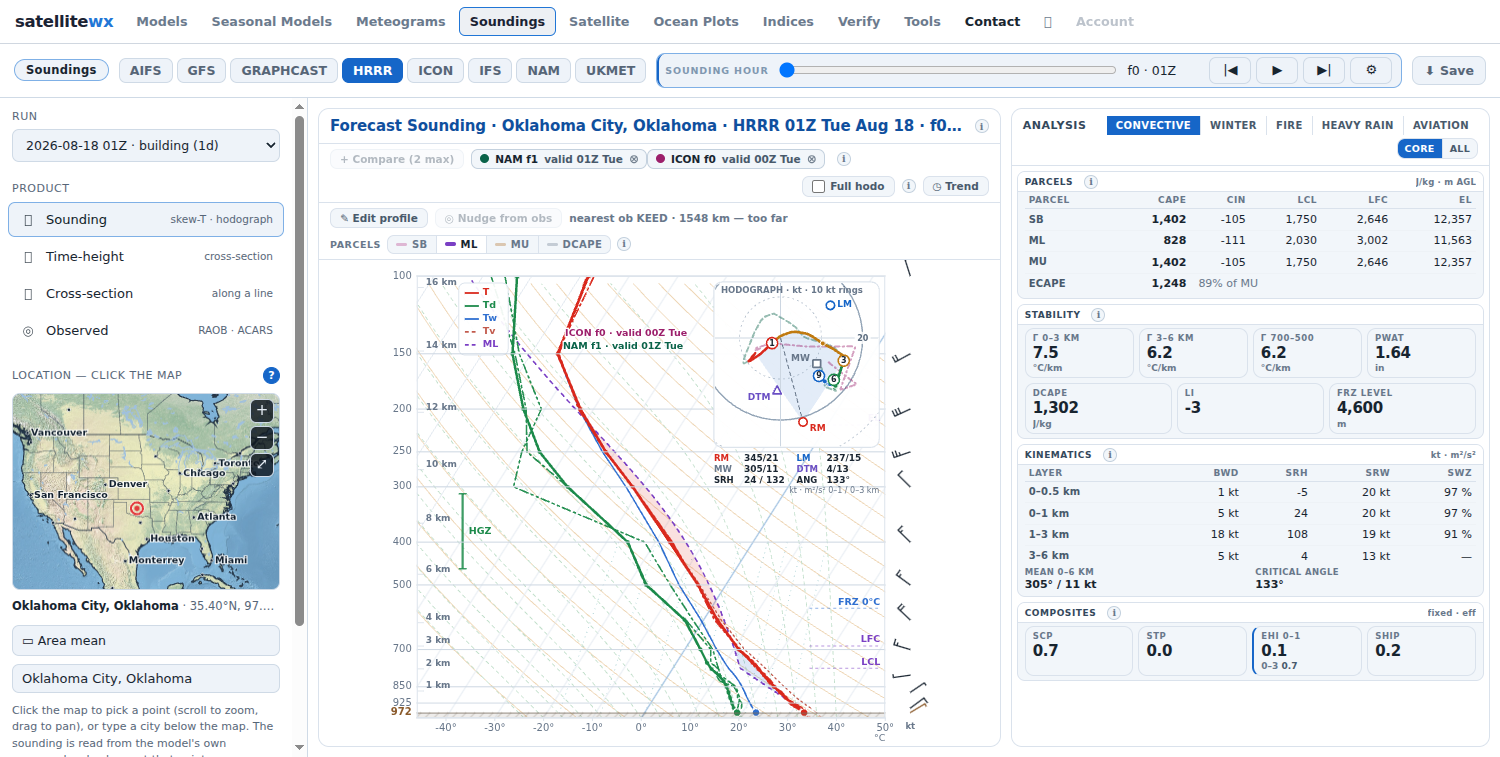This screenshot has height=757, width=1500.
Task: Click the icon next to Contact in navbar
Action: [1048, 21]
